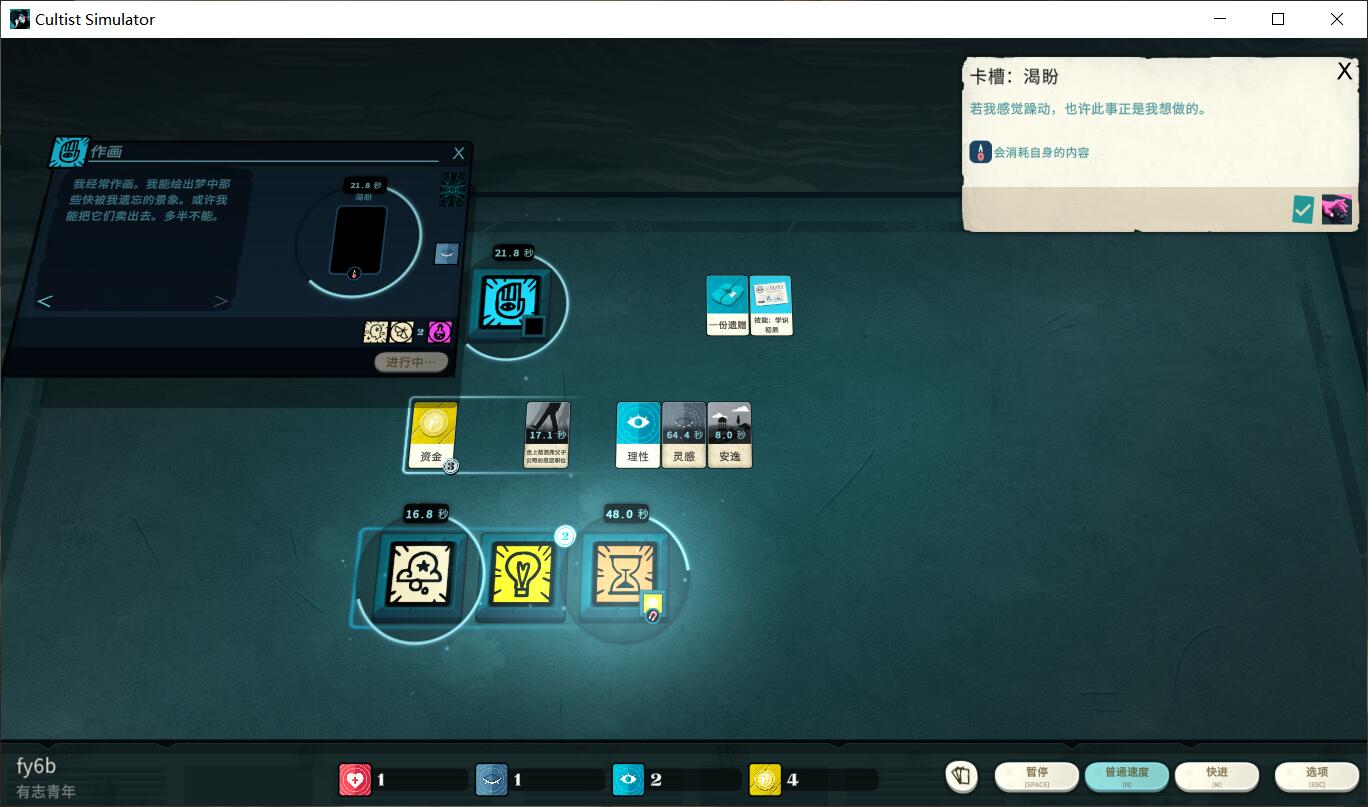The height and width of the screenshot is (807, 1368).
Task: Click the 会消耗自身的内容 text in note
Action: [1041, 153]
